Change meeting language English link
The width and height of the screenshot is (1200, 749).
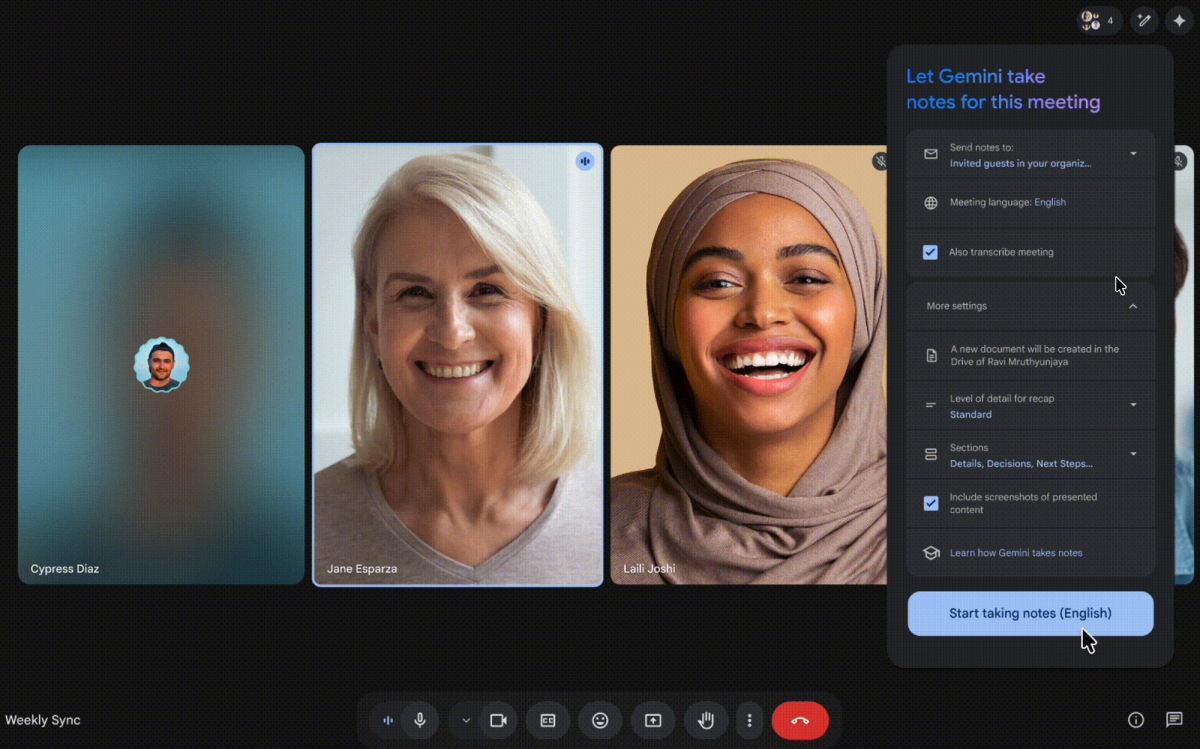(1050, 202)
